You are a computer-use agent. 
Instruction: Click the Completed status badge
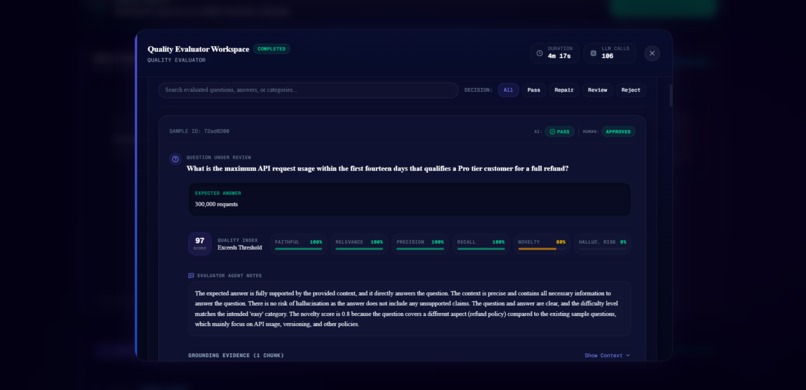click(271, 49)
